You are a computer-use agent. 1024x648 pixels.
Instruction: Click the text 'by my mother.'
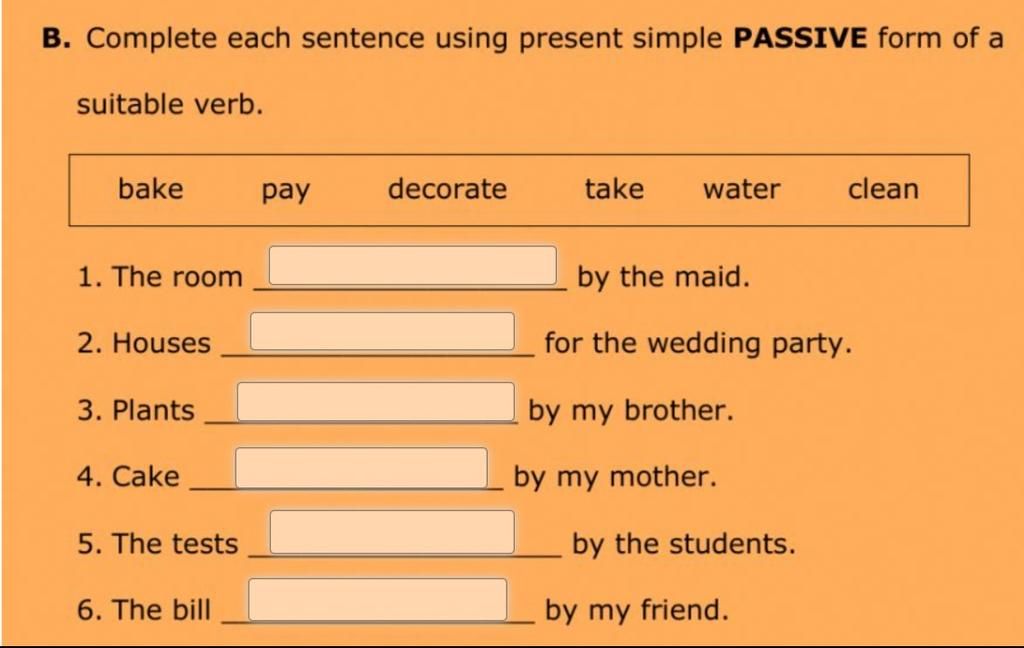tap(615, 477)
